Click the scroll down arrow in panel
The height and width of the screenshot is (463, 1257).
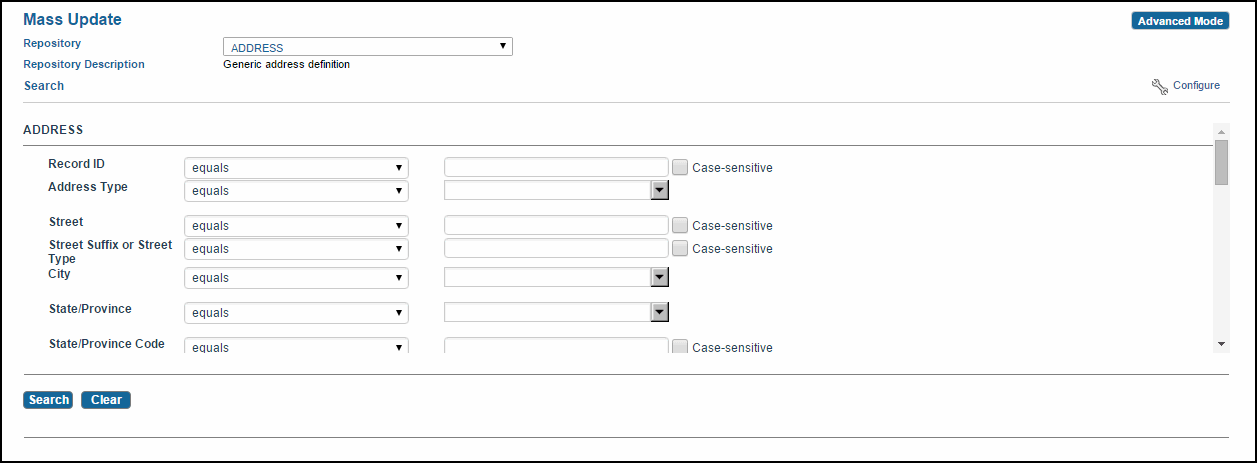(1221, 343)
